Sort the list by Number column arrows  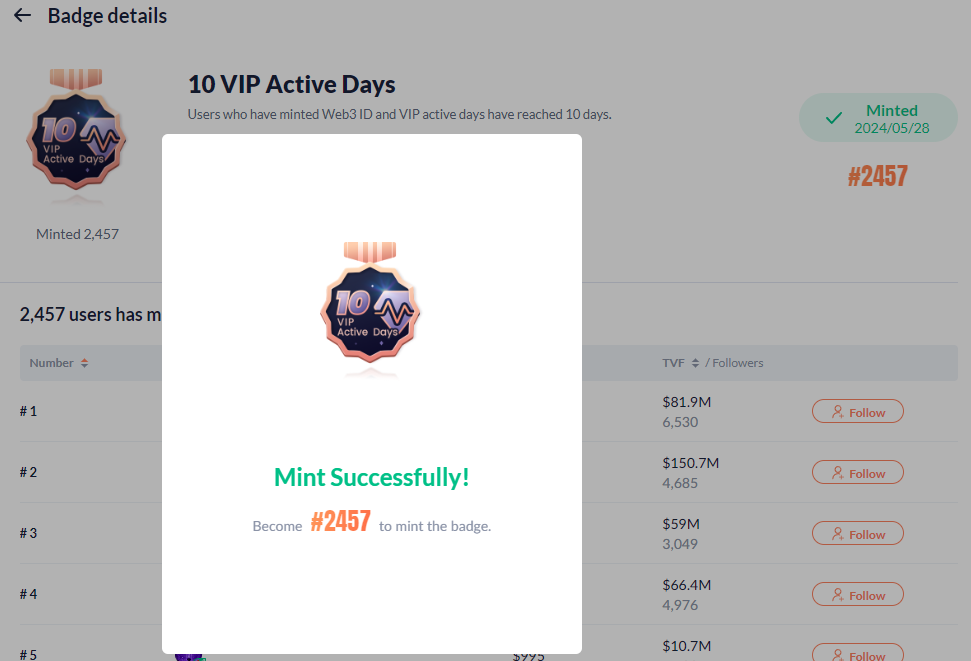pos(84,363)
